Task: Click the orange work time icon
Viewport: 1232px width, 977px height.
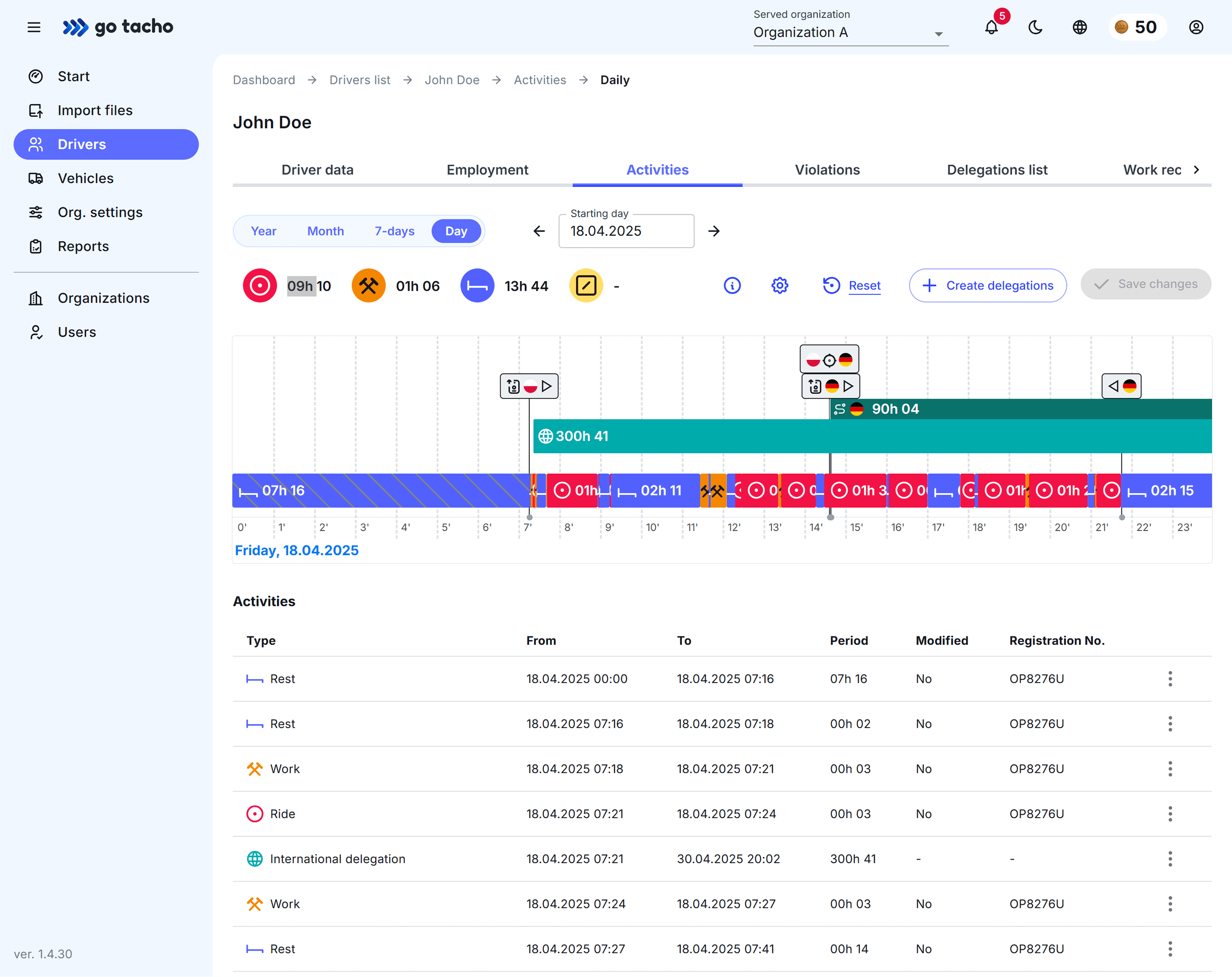Action: click(369, 285)
